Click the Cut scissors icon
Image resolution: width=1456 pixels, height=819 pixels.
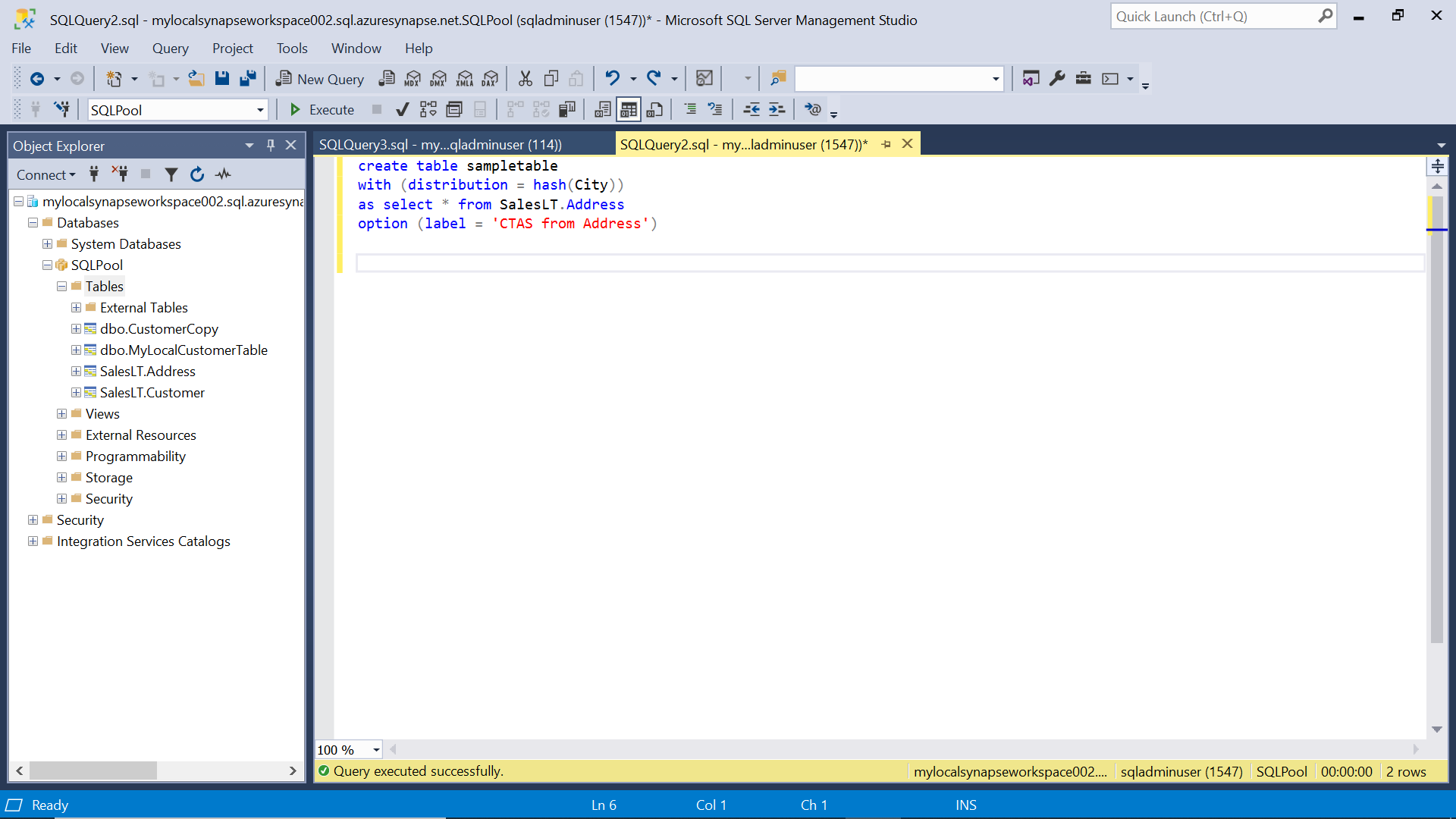tap(525, 79)
